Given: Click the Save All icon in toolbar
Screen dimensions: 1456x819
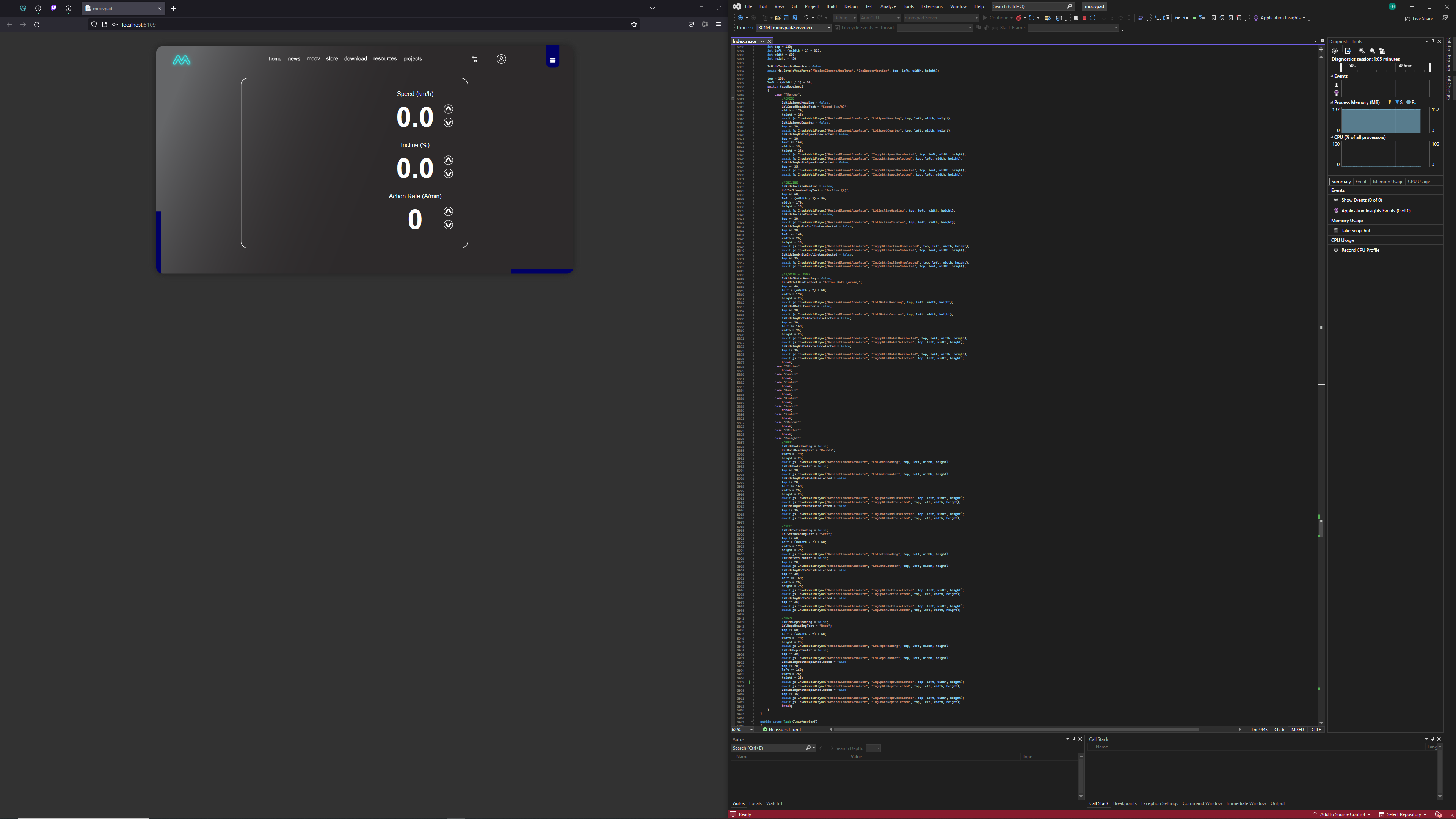Looking at the screenshot, I should point(794,18).
